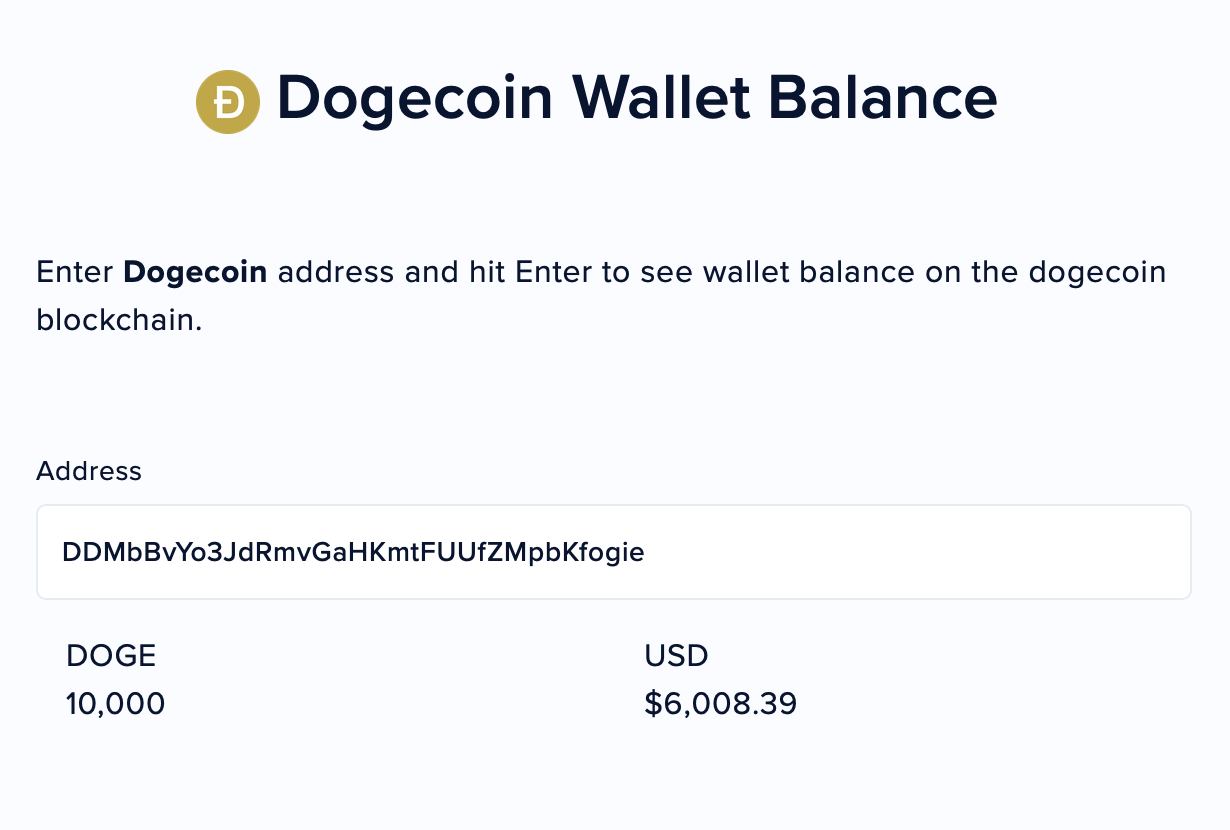
Task: Select the 10,000 DOGE balance value
Action: pyautogui.click(x=115, y=704)
